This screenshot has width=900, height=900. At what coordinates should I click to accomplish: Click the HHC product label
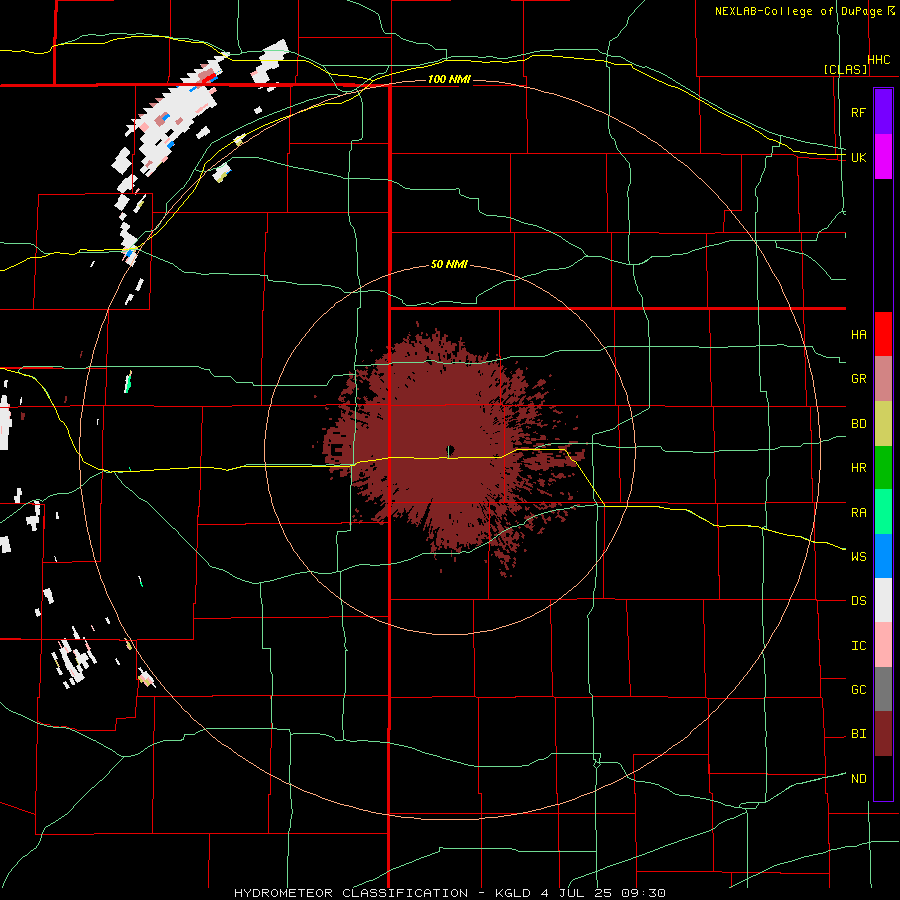point(879,60)
